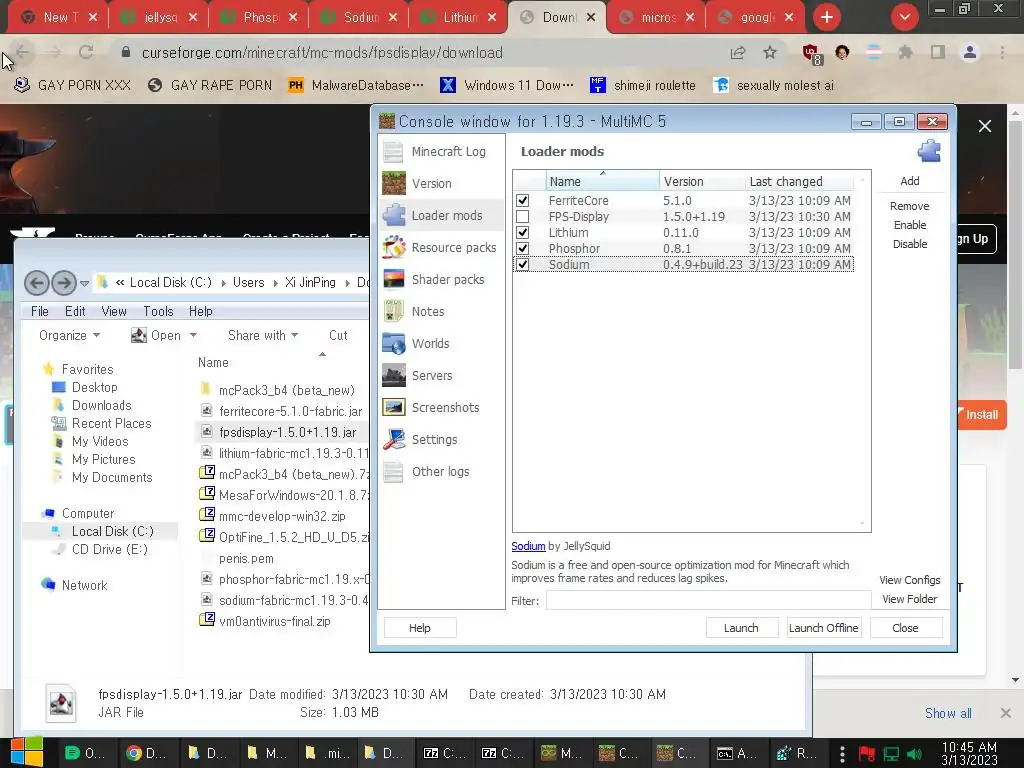The height and width of the screenshot is (768, 1024).
Task: Click the share page icon in address bar
Action: click(x=738, y=52)
